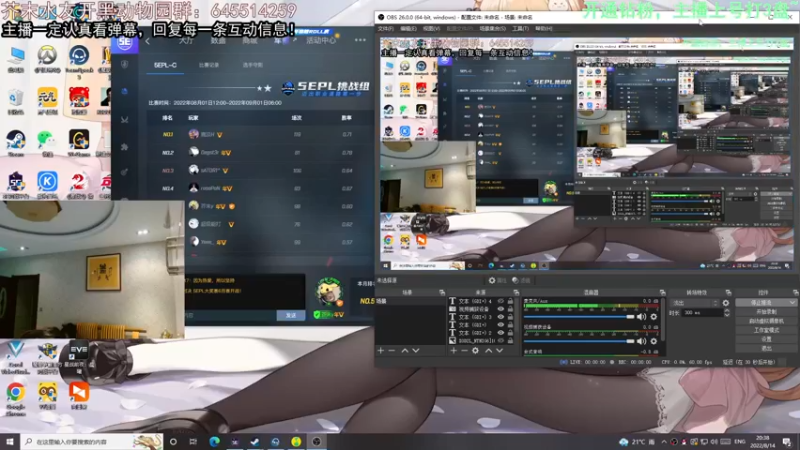Image resolution: width=800 pixels, height=450 pixels.
Task: Open the Steam desktop shortcut
Action: [16, 143]
